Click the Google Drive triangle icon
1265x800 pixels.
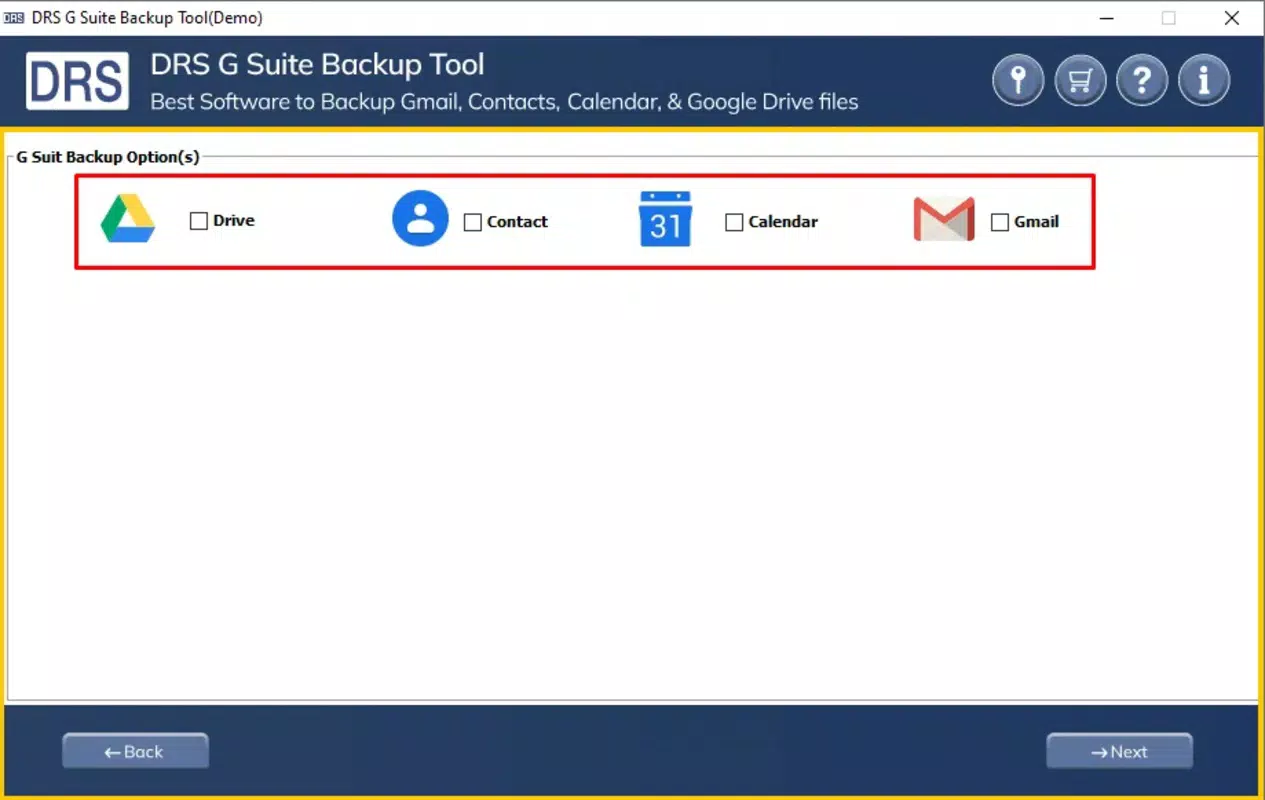[x=128, y=220]
